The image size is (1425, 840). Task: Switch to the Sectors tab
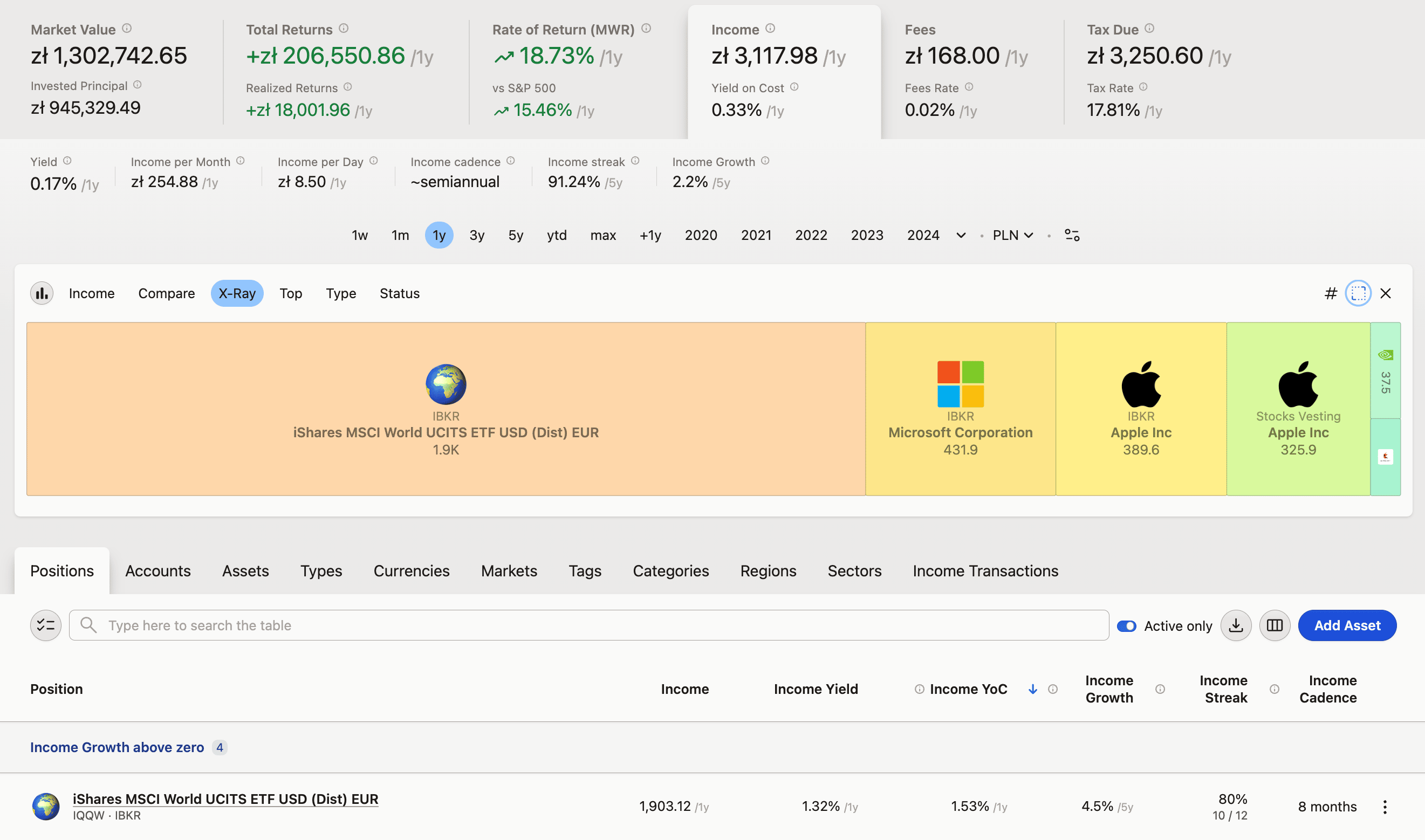point(854,570)
